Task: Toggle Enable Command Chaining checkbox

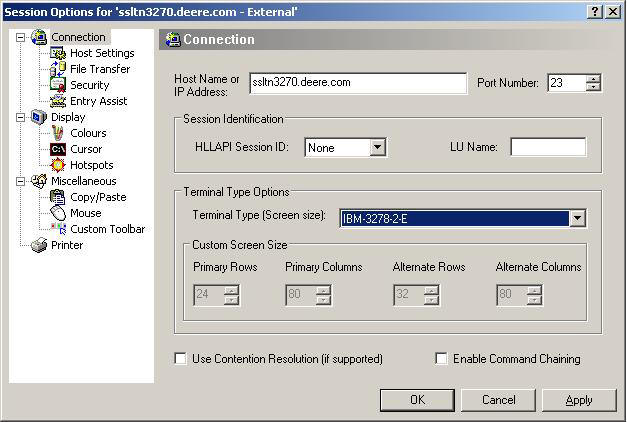Action: (441, 359)
